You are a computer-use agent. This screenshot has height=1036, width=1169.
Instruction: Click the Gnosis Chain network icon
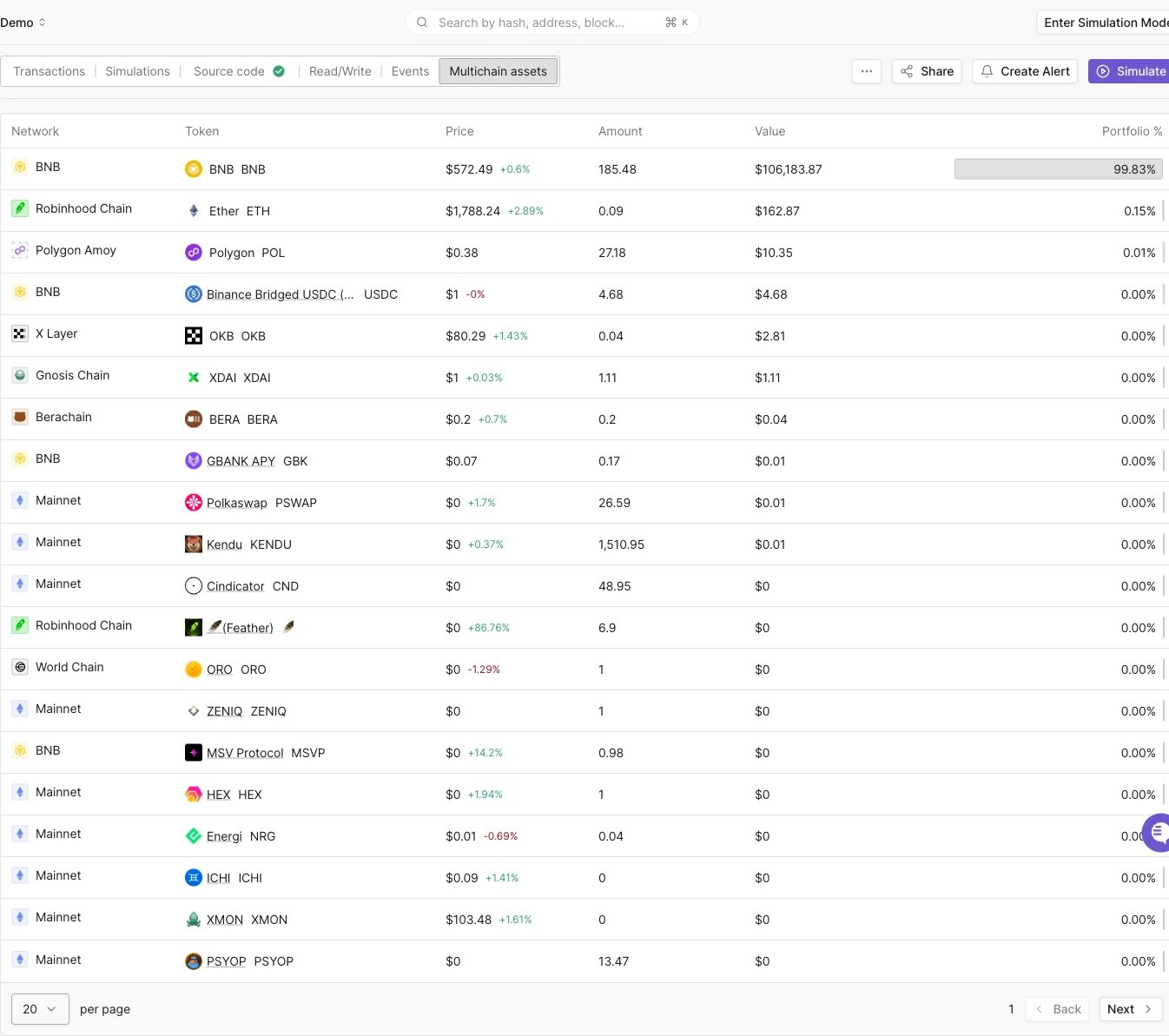coord(20,375)
